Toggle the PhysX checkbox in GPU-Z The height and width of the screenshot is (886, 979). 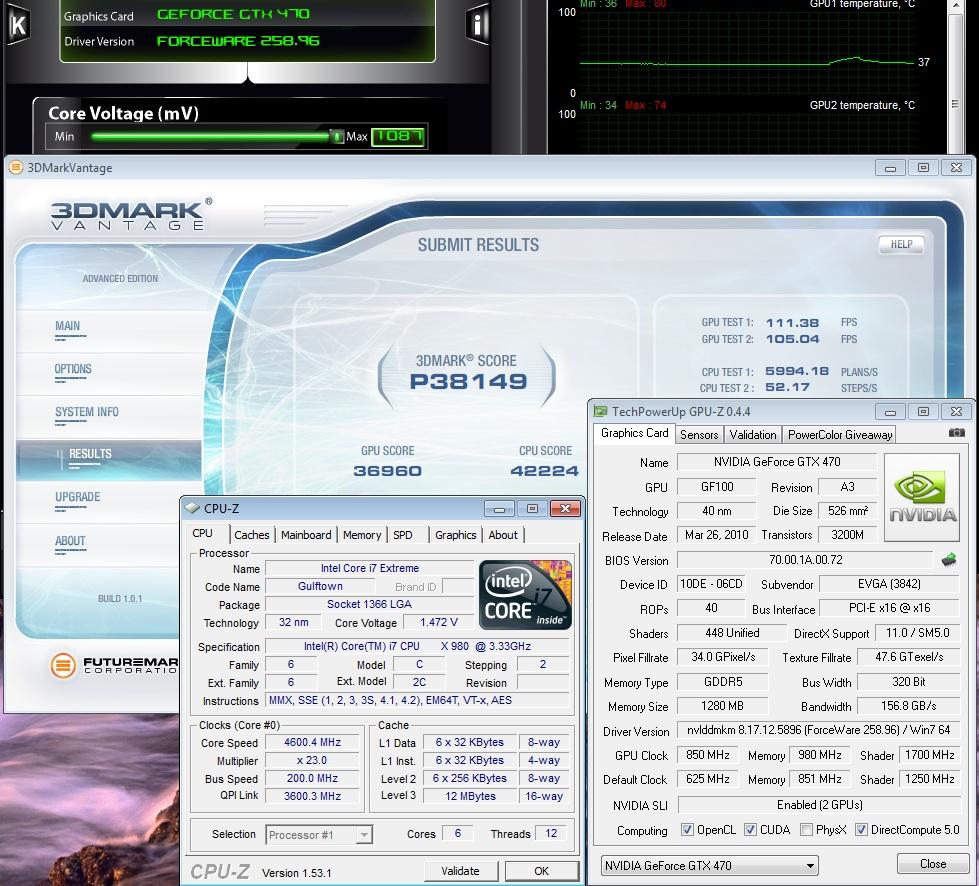pos(806,830)
